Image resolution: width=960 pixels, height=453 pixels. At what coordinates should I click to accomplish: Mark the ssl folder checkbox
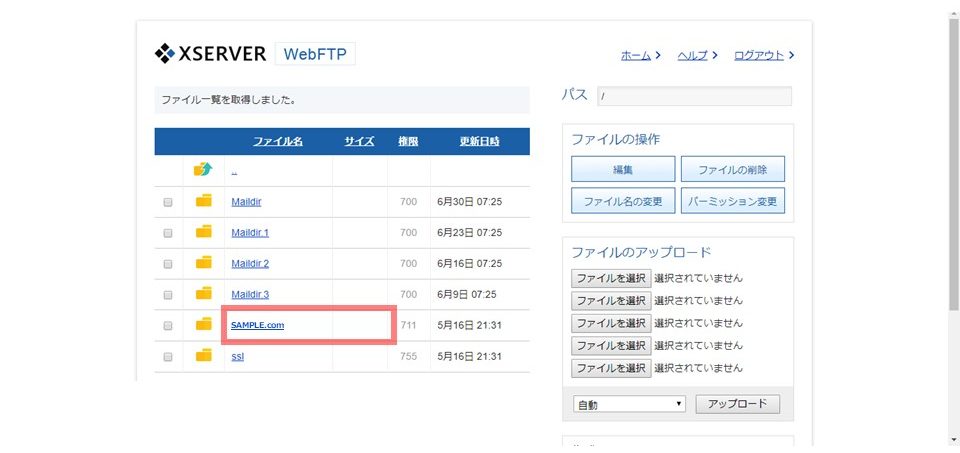point(168,357)
